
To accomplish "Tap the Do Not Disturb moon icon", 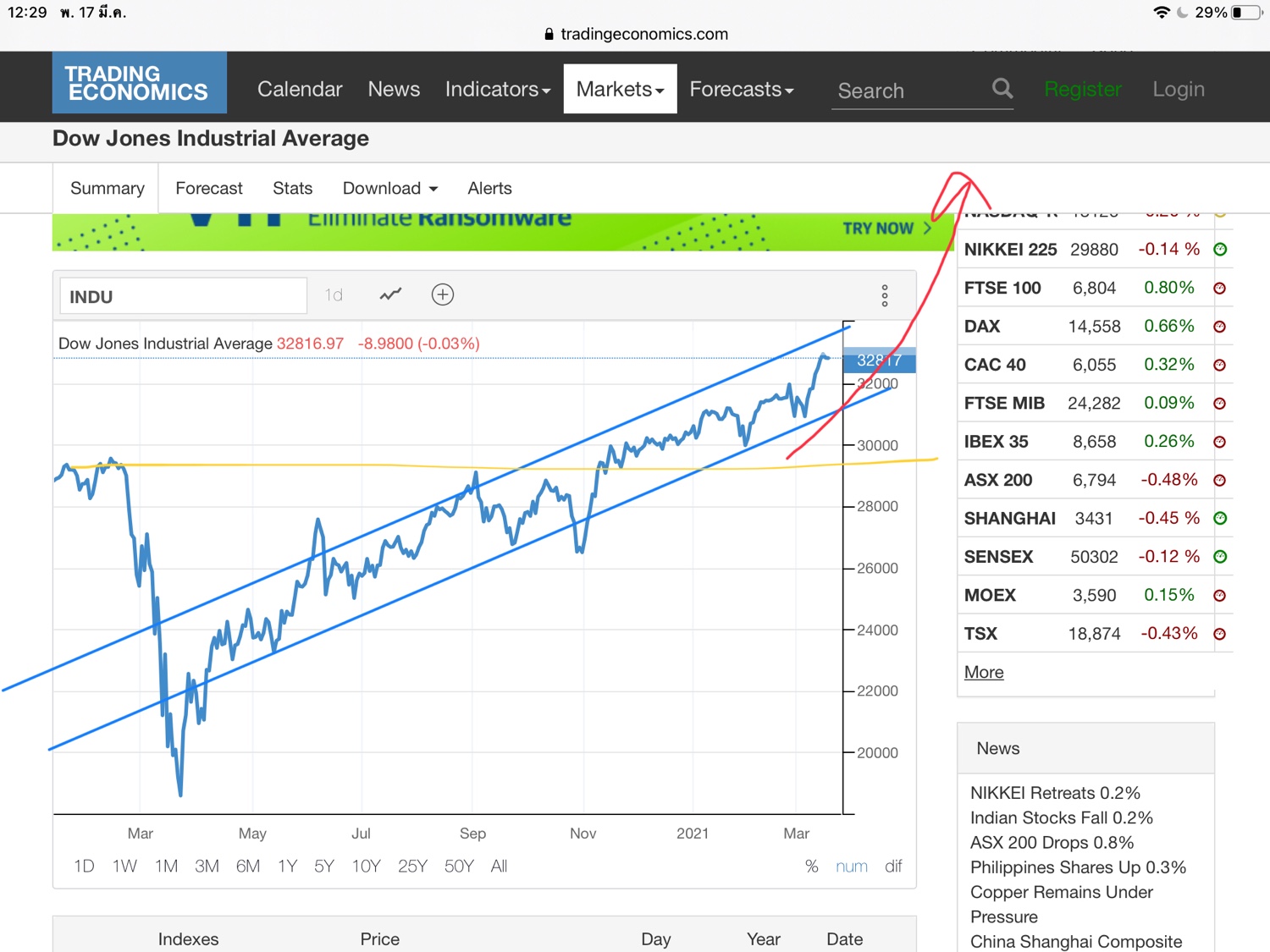I will (x=1183, y=12).
